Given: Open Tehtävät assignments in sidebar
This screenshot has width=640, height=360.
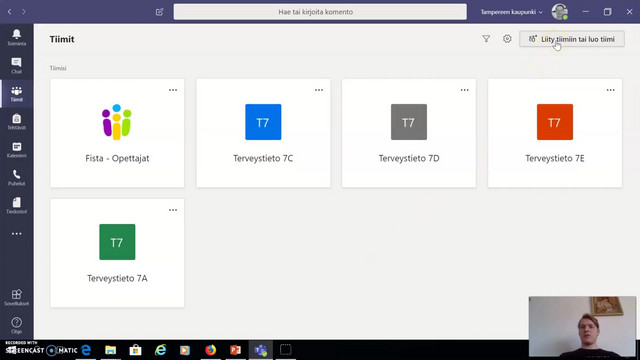Looking at the screenshot, I should (x=16, y=122).
